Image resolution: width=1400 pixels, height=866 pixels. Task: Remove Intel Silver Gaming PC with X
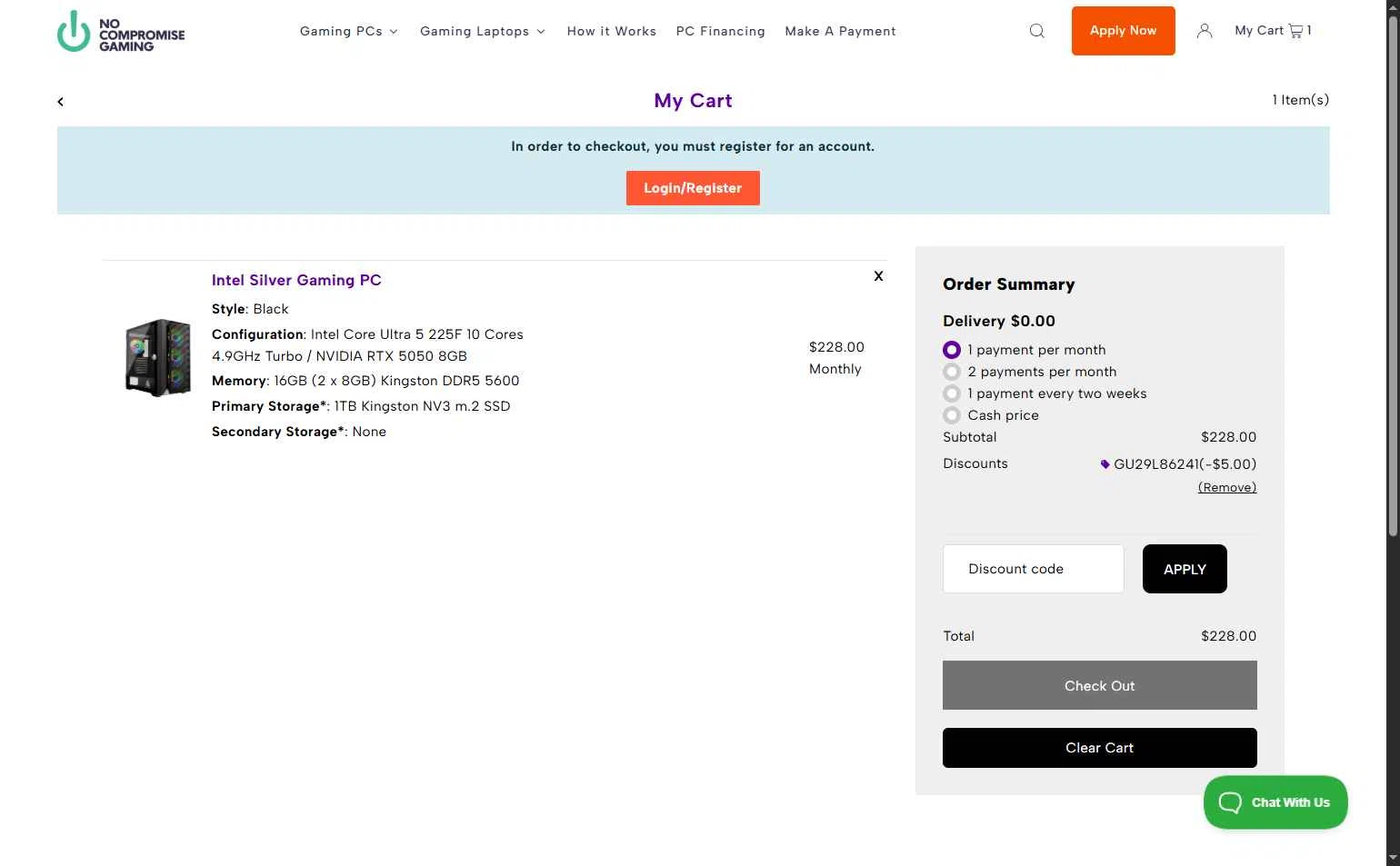tap(878, 276)
